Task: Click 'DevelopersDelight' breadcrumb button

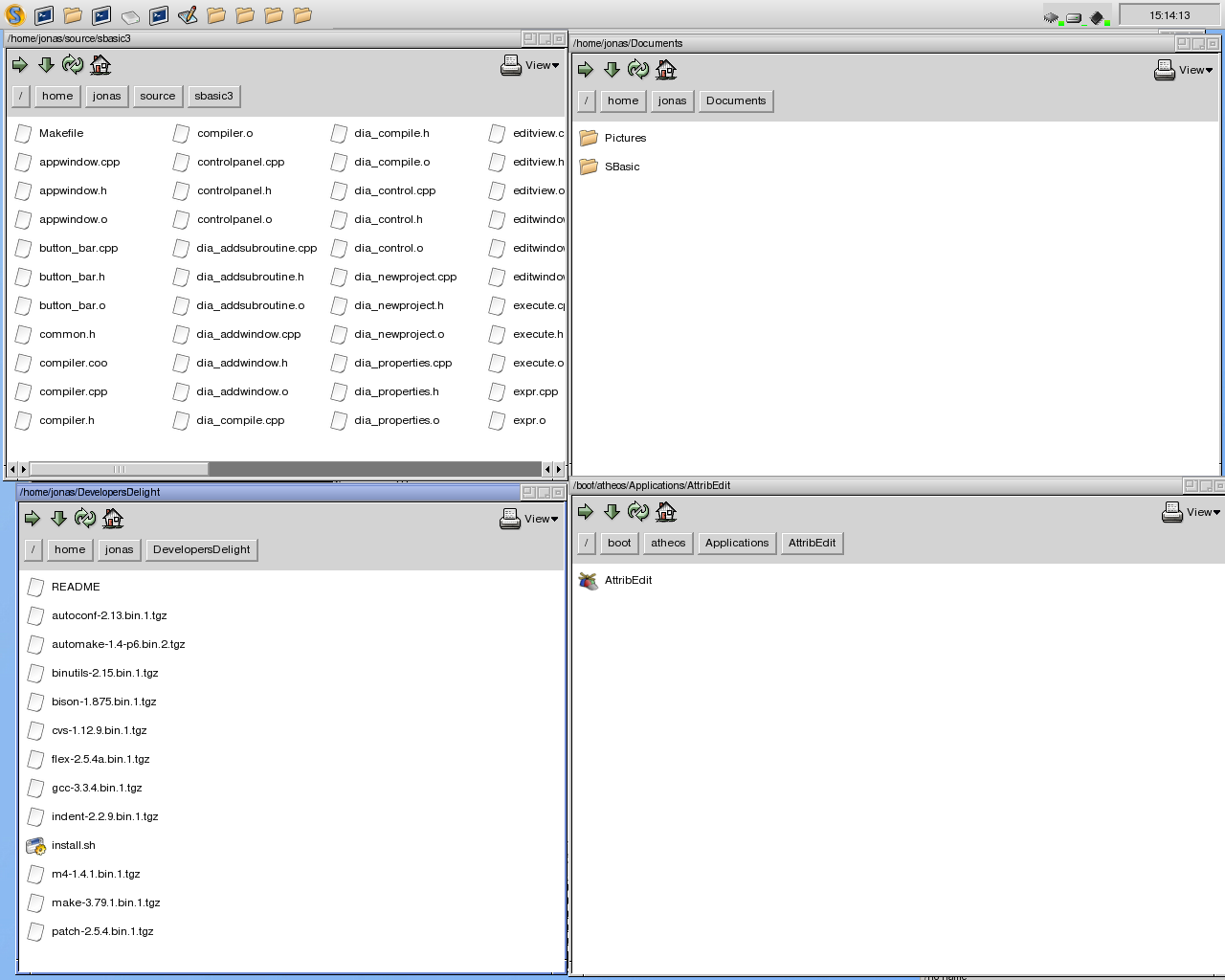Action: [201, 549]
